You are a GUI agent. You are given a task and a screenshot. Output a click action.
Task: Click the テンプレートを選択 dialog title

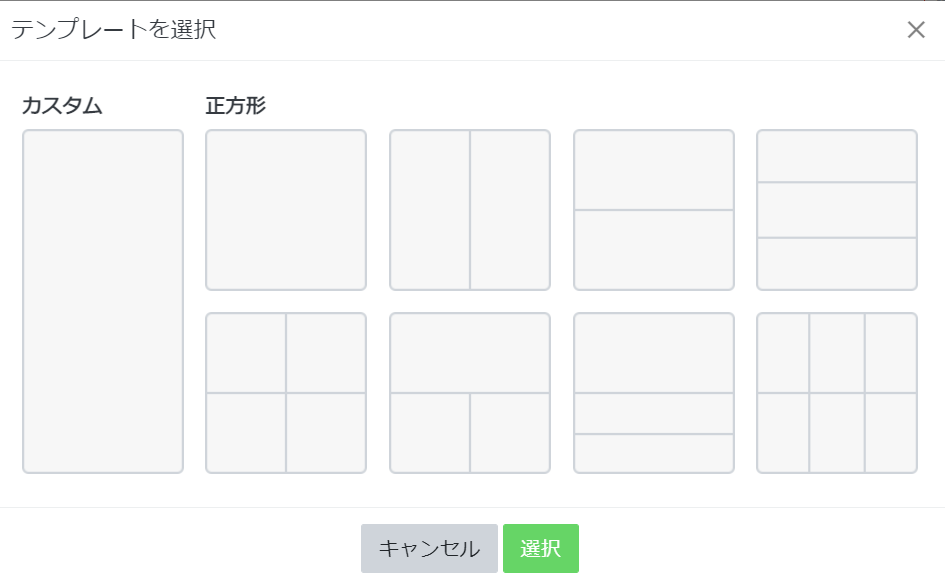click(113, 29)
